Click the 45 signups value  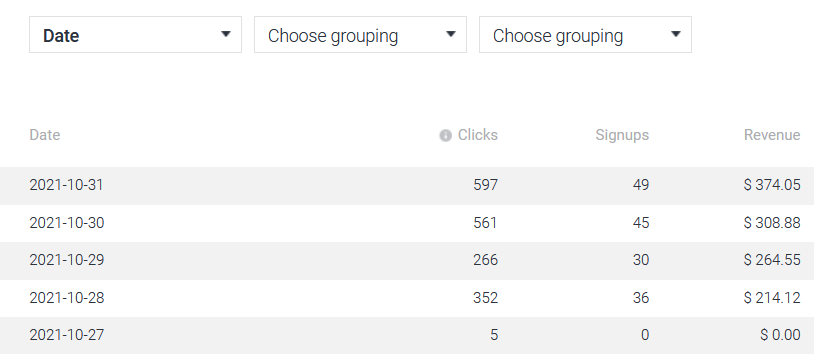tap(641, 223)
